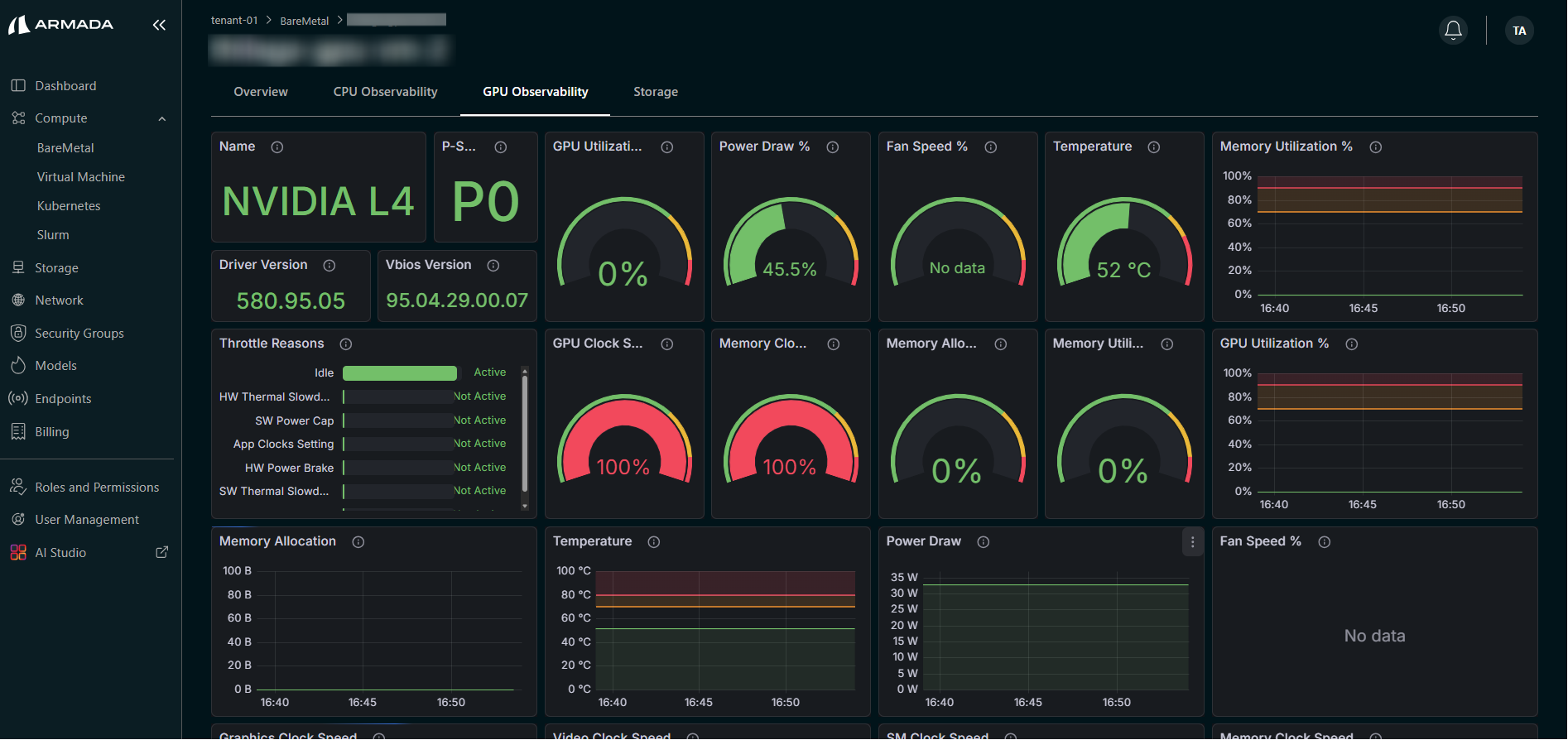This screenshot has width=1568, height=740.
Task: Show info for Memory Allocation chart
Action: pyautogui.click(x=358, y=542)
